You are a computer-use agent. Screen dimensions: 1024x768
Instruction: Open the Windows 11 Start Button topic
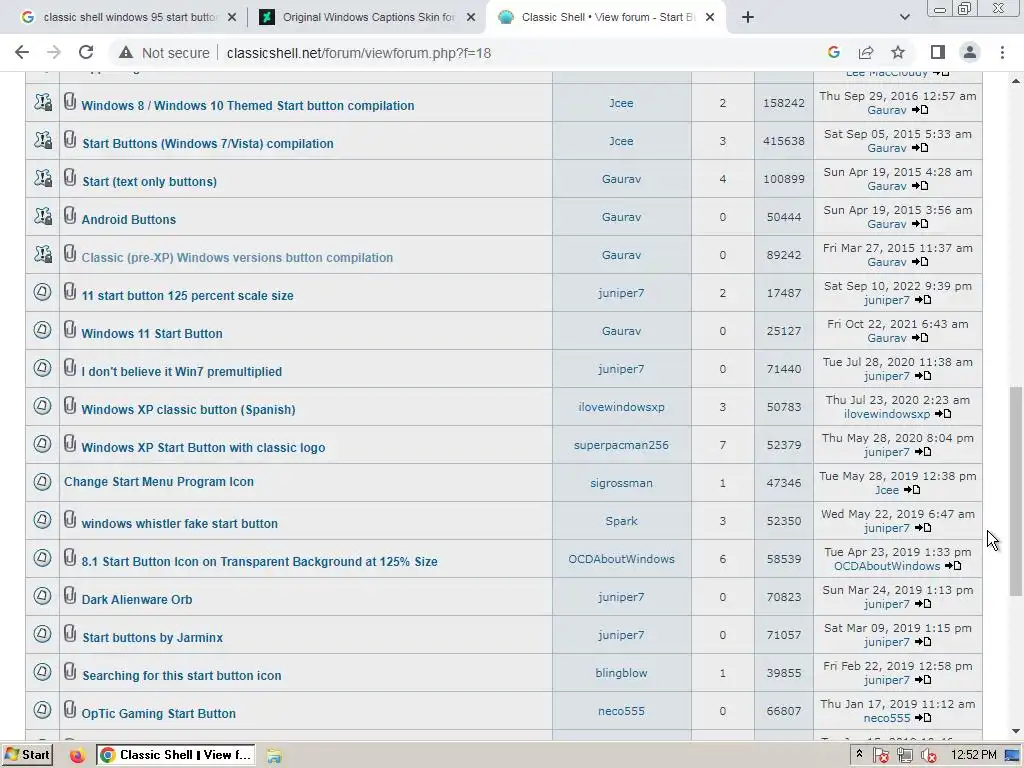pos(152,333)
